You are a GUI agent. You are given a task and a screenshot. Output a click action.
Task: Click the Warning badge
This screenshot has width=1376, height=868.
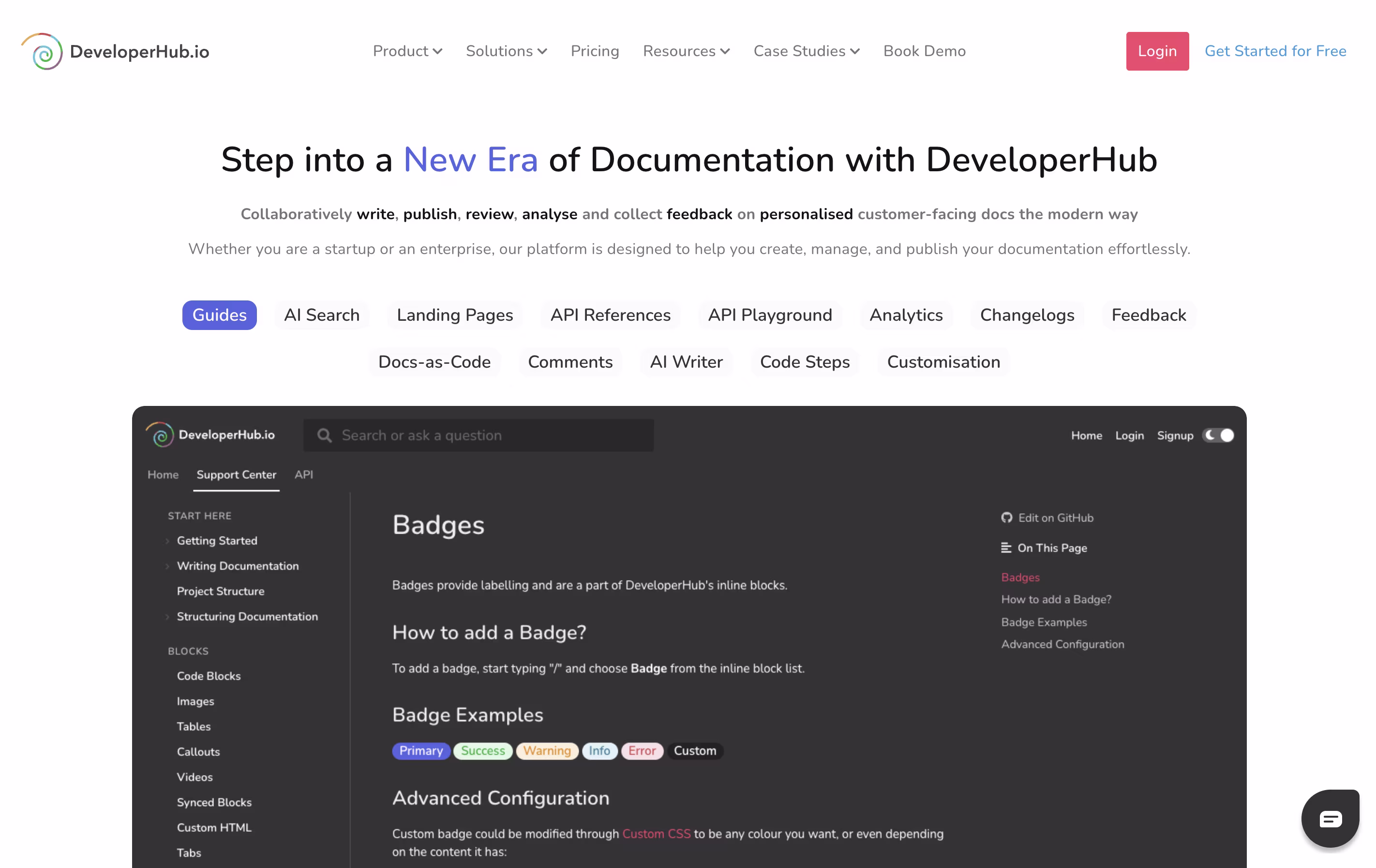547,751
